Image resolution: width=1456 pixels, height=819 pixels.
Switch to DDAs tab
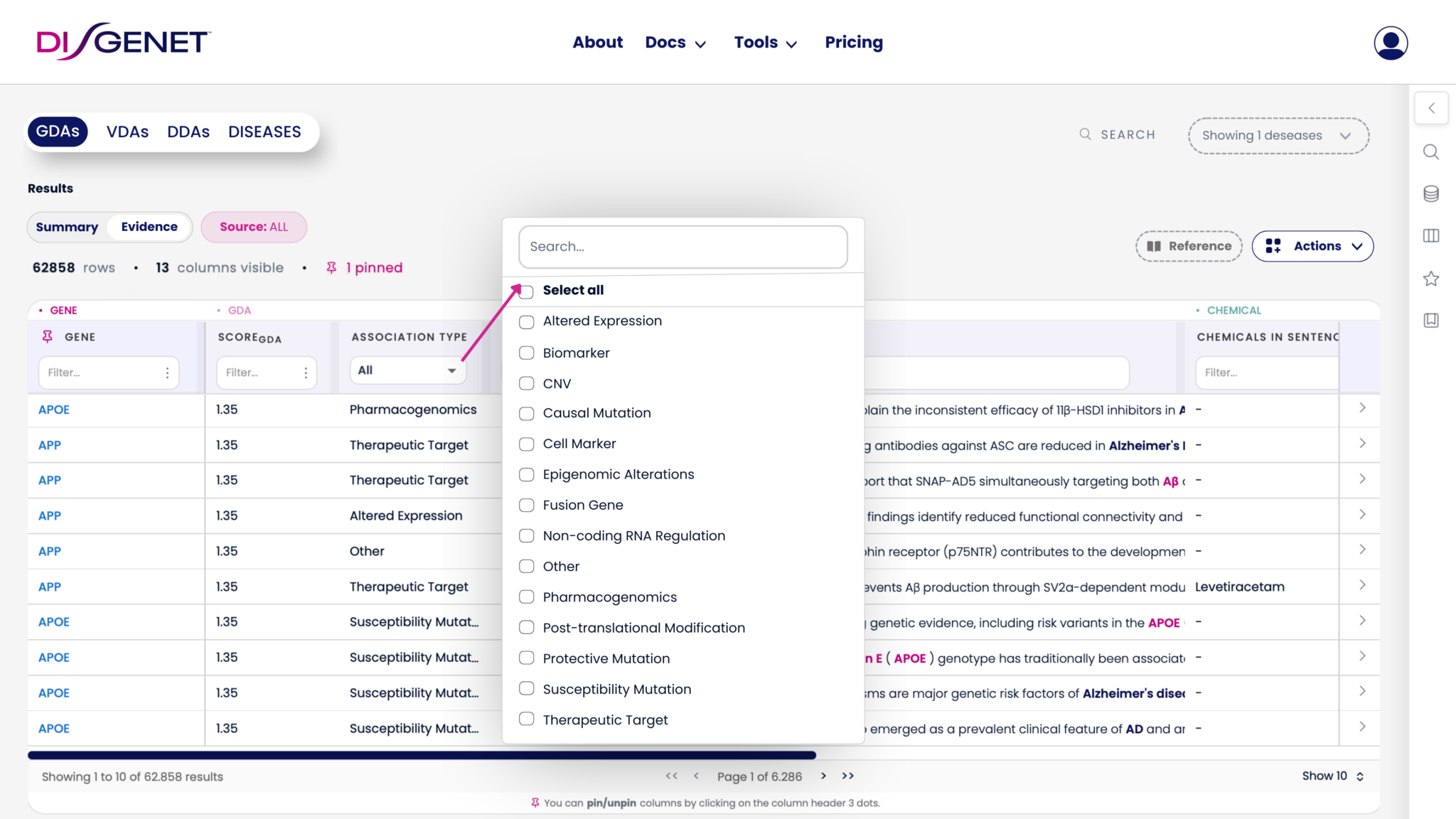[188, 132]
